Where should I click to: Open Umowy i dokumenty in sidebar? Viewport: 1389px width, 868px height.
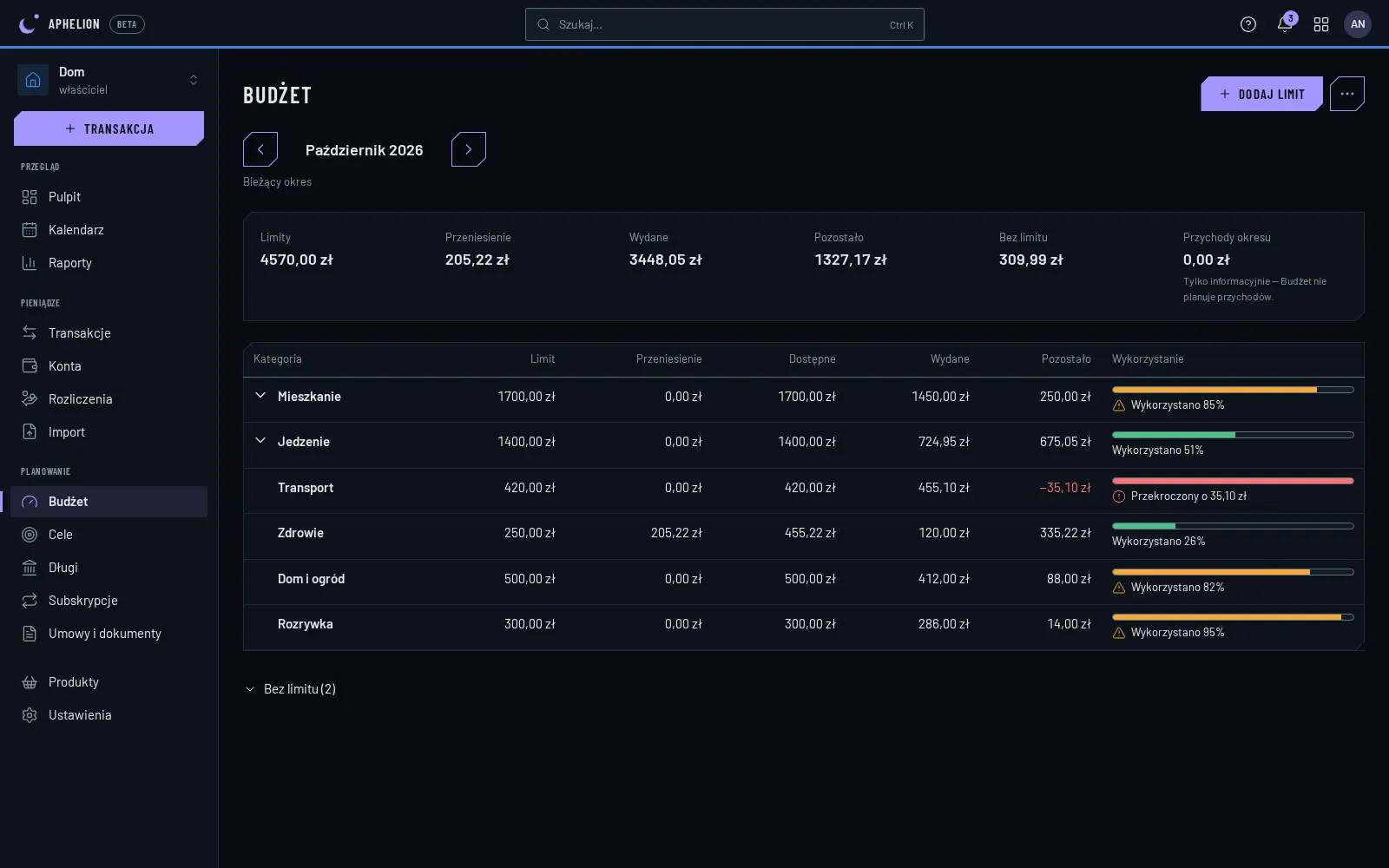point(109,634)
